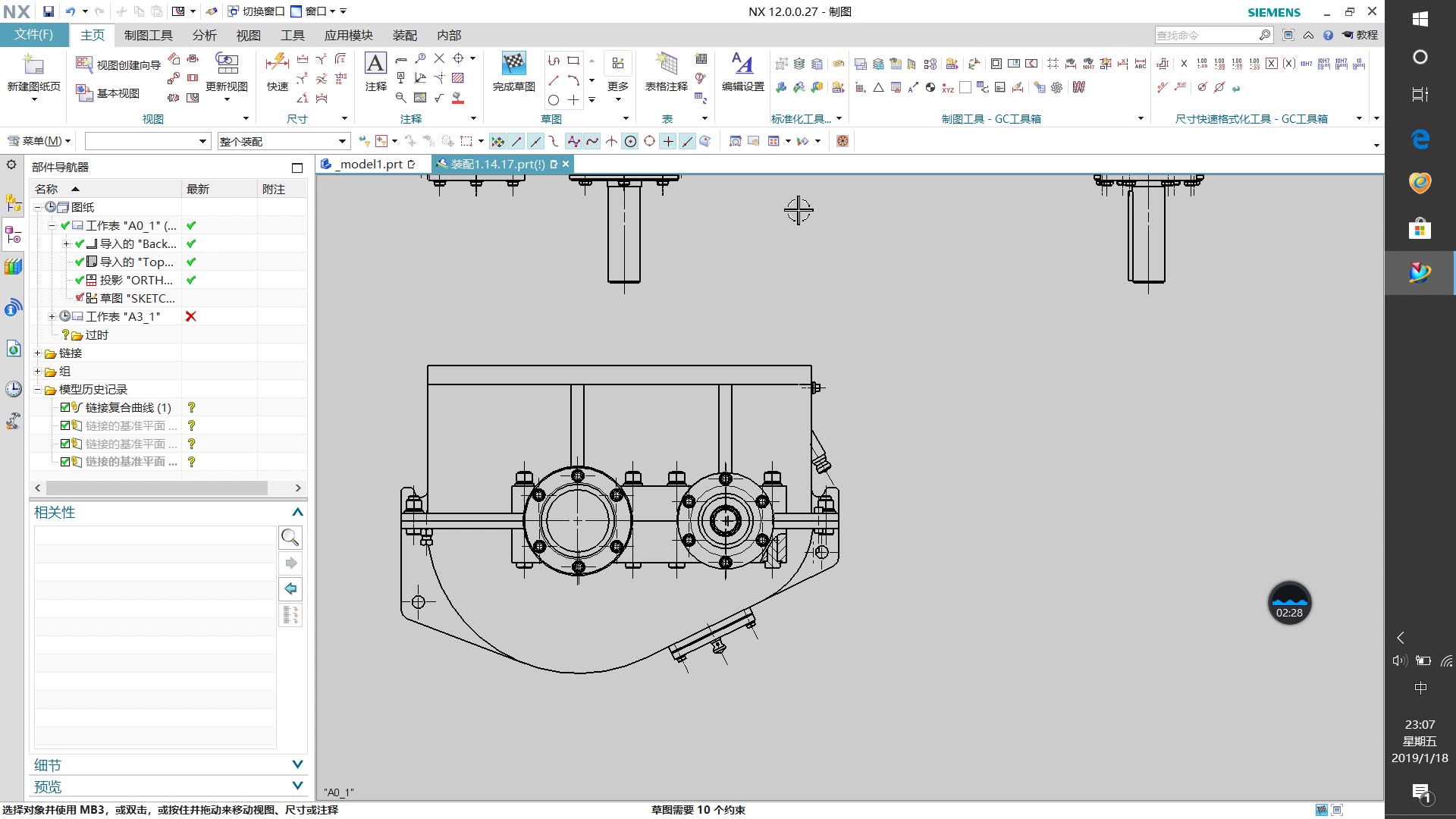Switch to the _model1.prt document tab

click(x=370, y=164)
